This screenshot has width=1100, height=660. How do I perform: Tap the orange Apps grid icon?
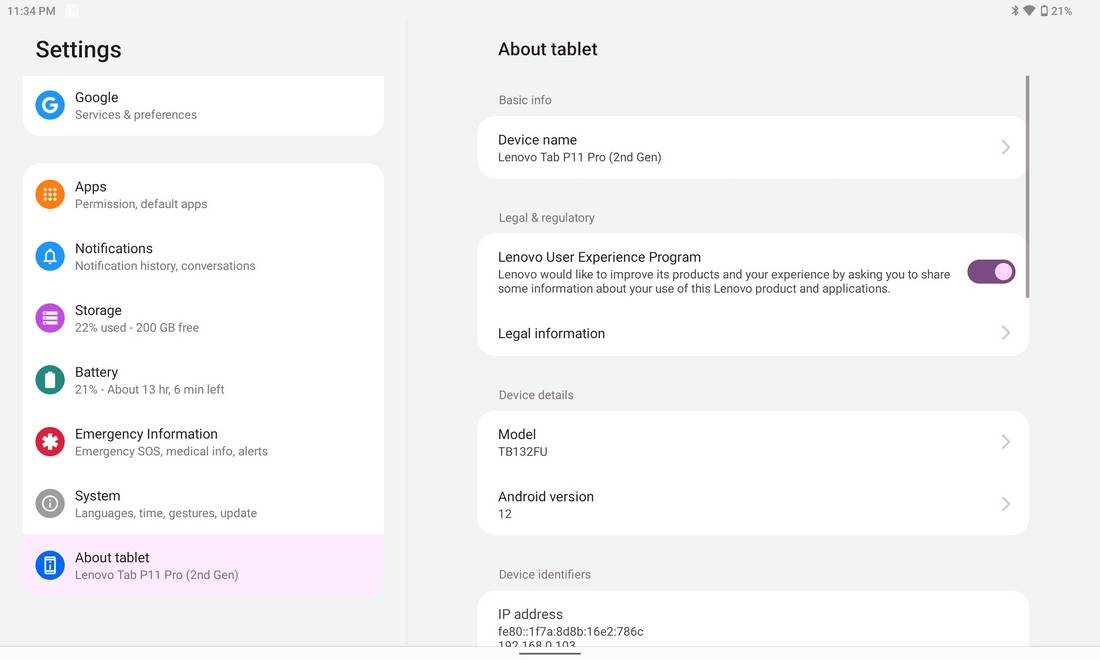50,194
